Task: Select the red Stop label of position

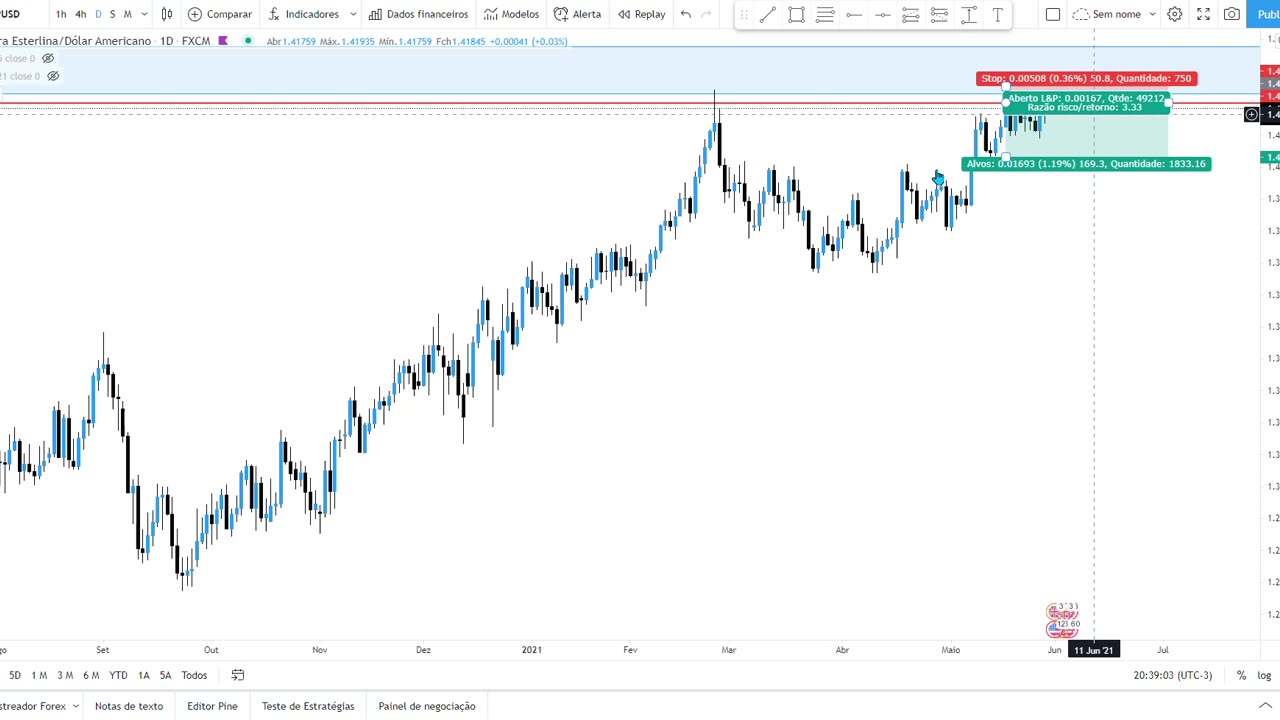Action: (1086, 78)
